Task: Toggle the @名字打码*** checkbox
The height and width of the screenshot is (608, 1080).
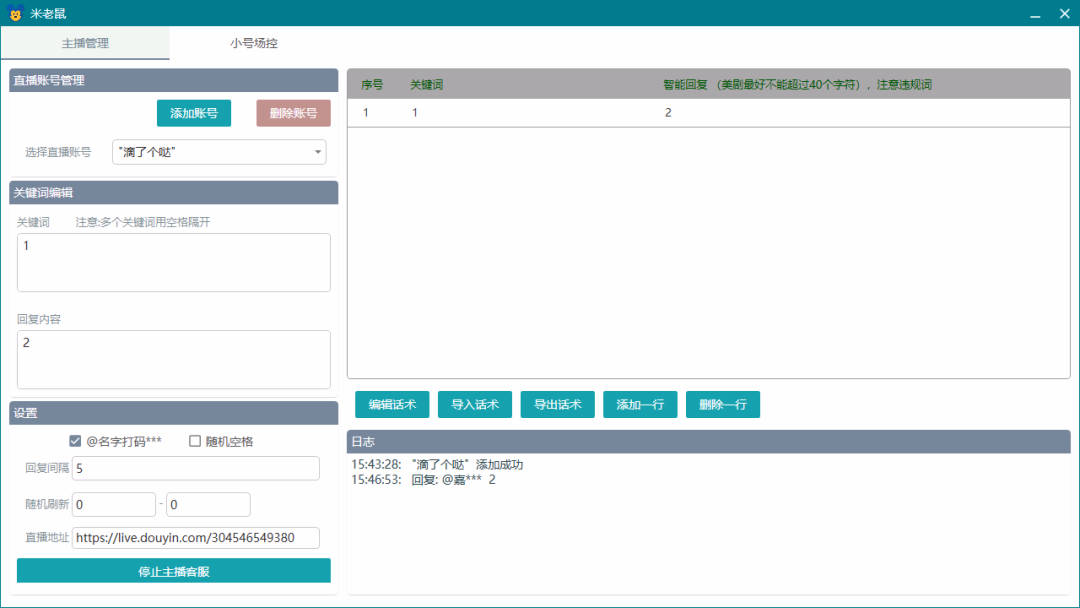Action: click(x=75, y=441)
